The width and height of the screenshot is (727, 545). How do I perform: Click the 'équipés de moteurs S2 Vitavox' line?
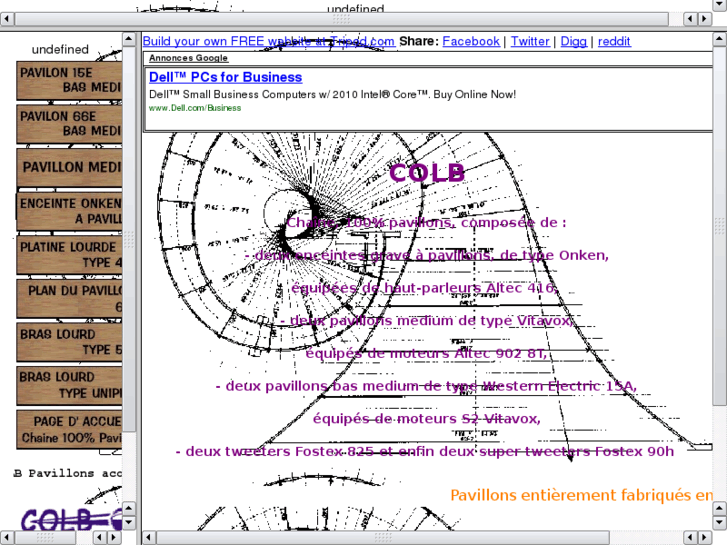tap(427, 419)
